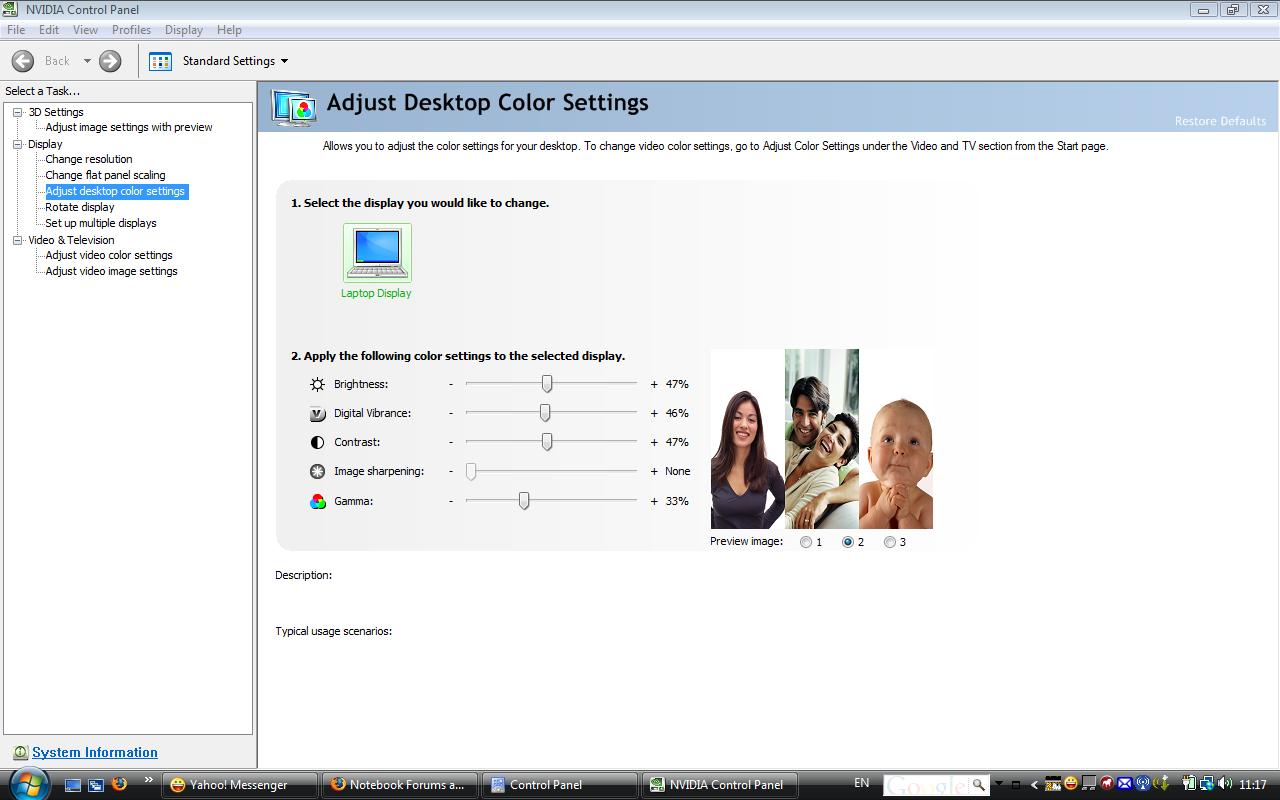Collapse the Display tree node
Viewport: 1280px width, 800px height.
click(x=17, y=144)
